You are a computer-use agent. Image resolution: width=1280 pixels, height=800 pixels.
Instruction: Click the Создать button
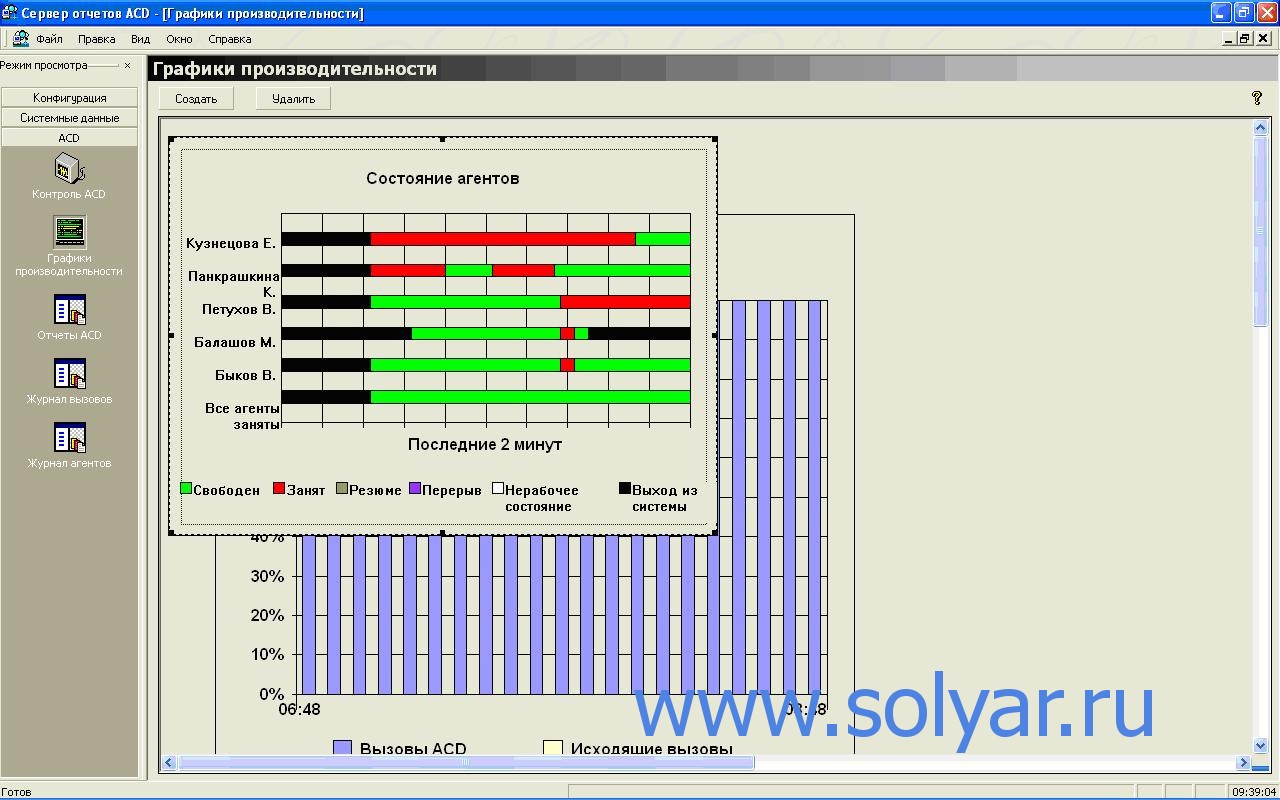click(x=196, y=98)
